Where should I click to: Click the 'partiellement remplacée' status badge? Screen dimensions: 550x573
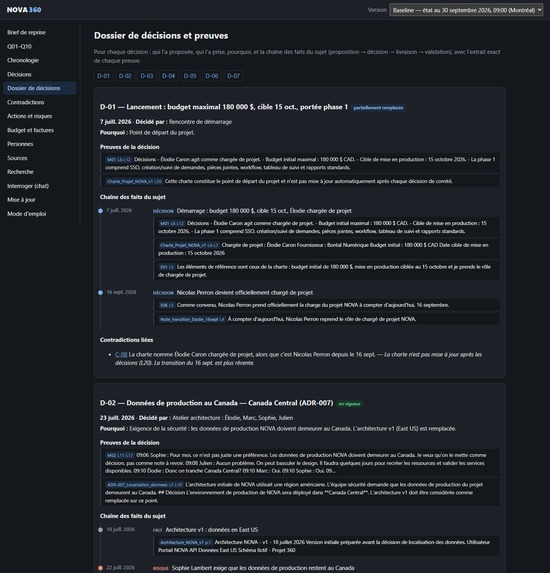click(378, 108)
